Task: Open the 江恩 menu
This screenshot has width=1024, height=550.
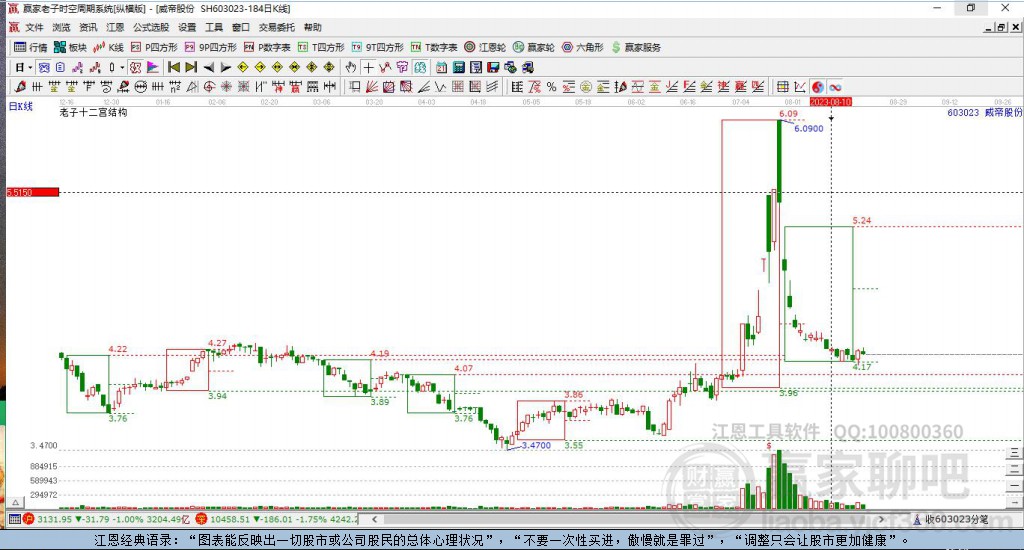Action: (115, 27)
